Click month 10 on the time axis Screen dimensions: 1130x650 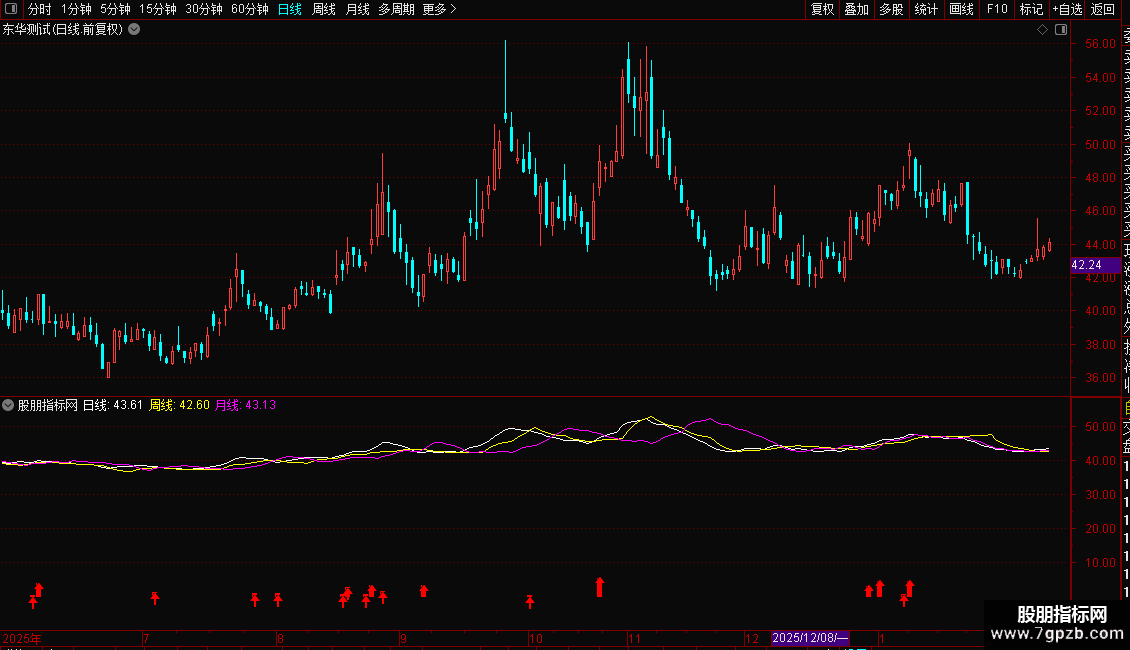tap(535, 638)
